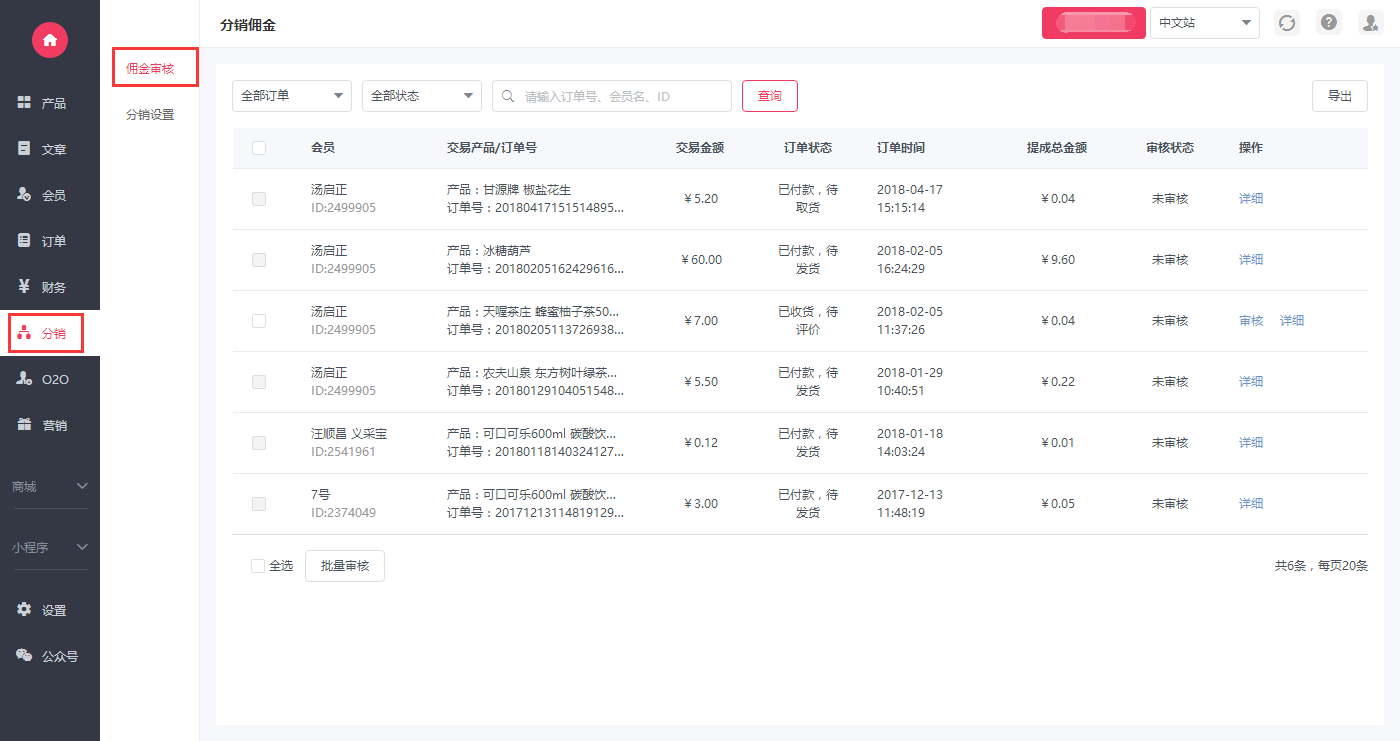Expand the 商城 sidebar section
This screenshot has width=1400, height=741.
(x=50, y=487)
